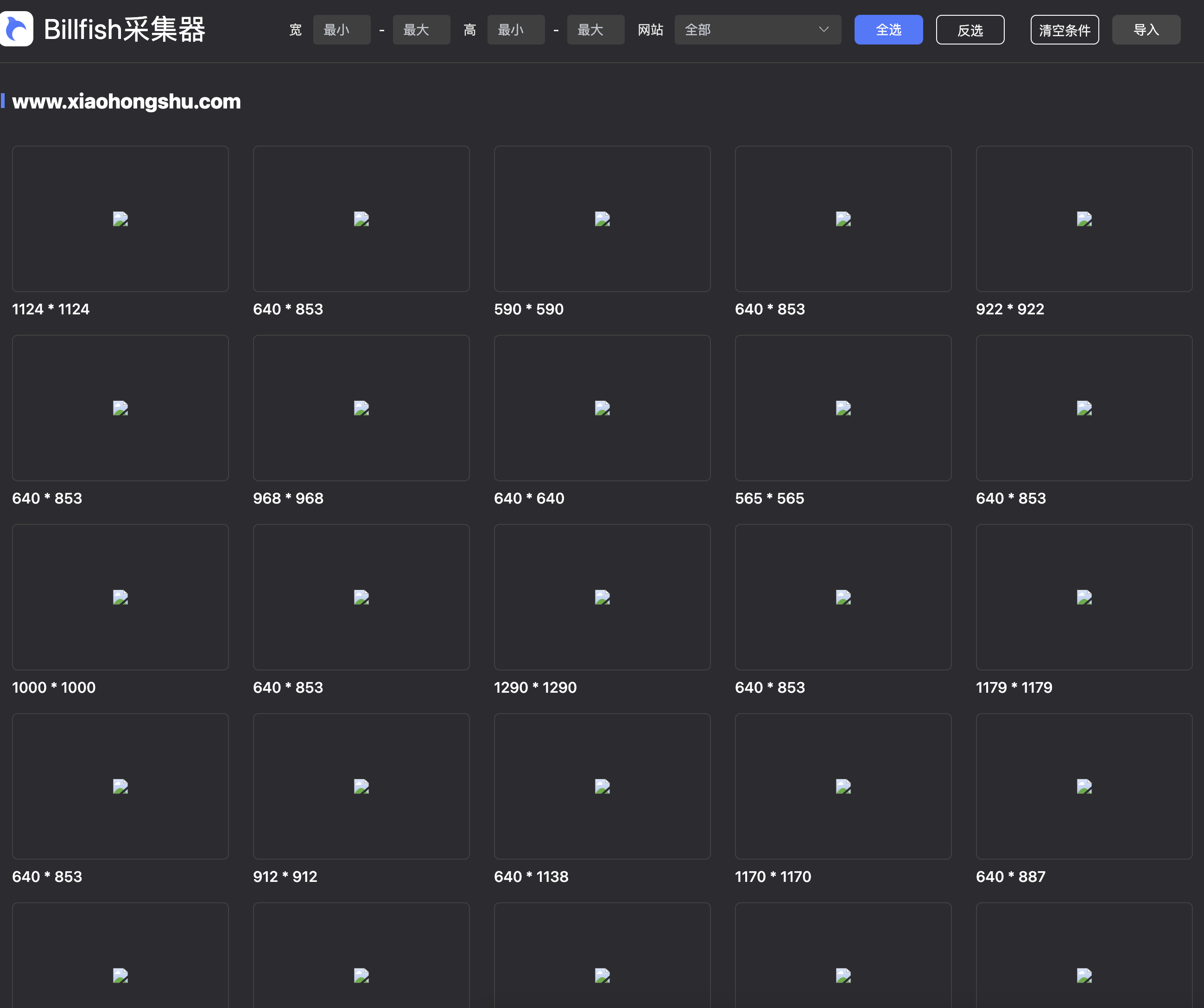Select the 1179 * 1179 image thumbnail

click(x=1084, y=597)
